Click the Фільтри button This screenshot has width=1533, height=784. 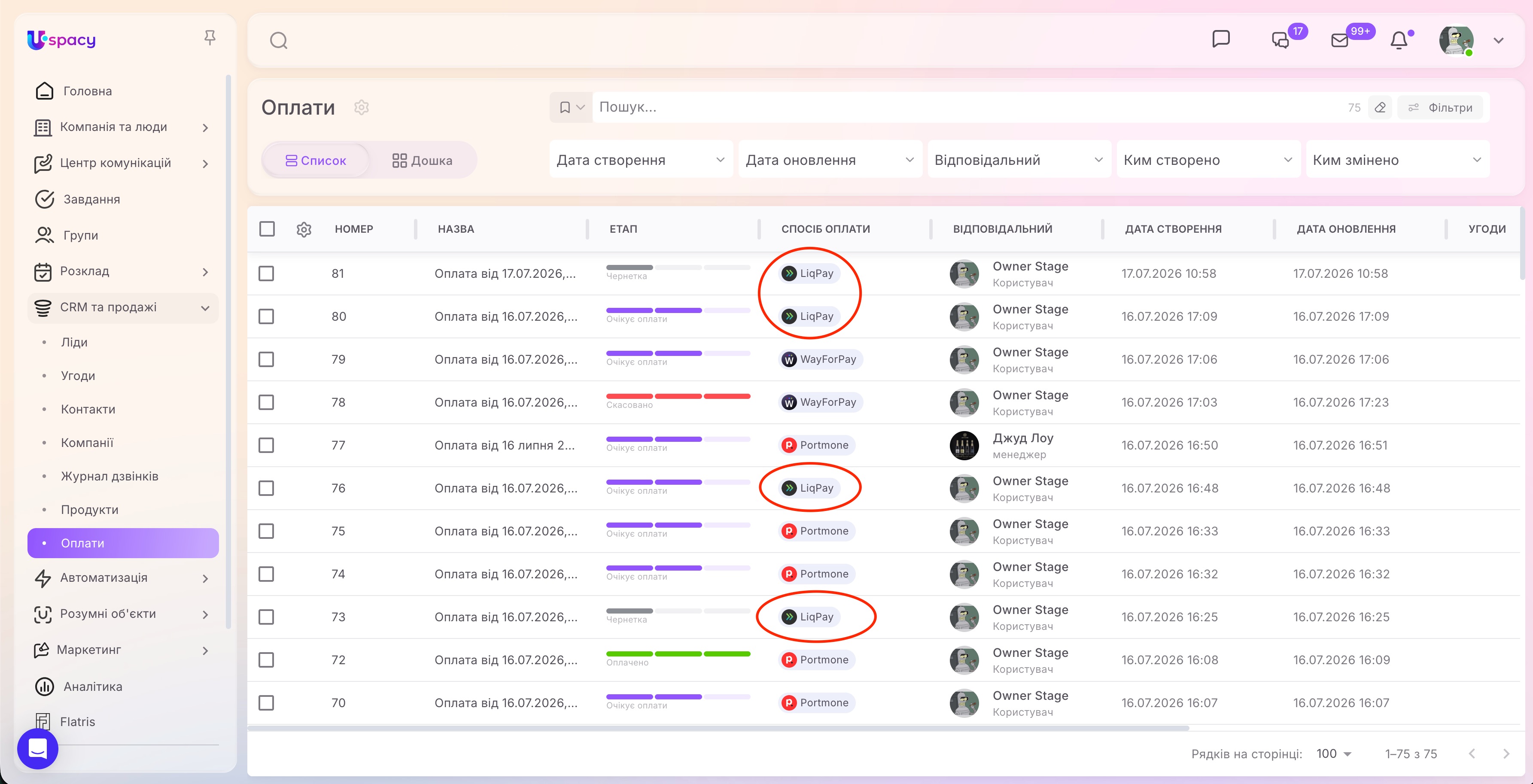coord(1439,108)
